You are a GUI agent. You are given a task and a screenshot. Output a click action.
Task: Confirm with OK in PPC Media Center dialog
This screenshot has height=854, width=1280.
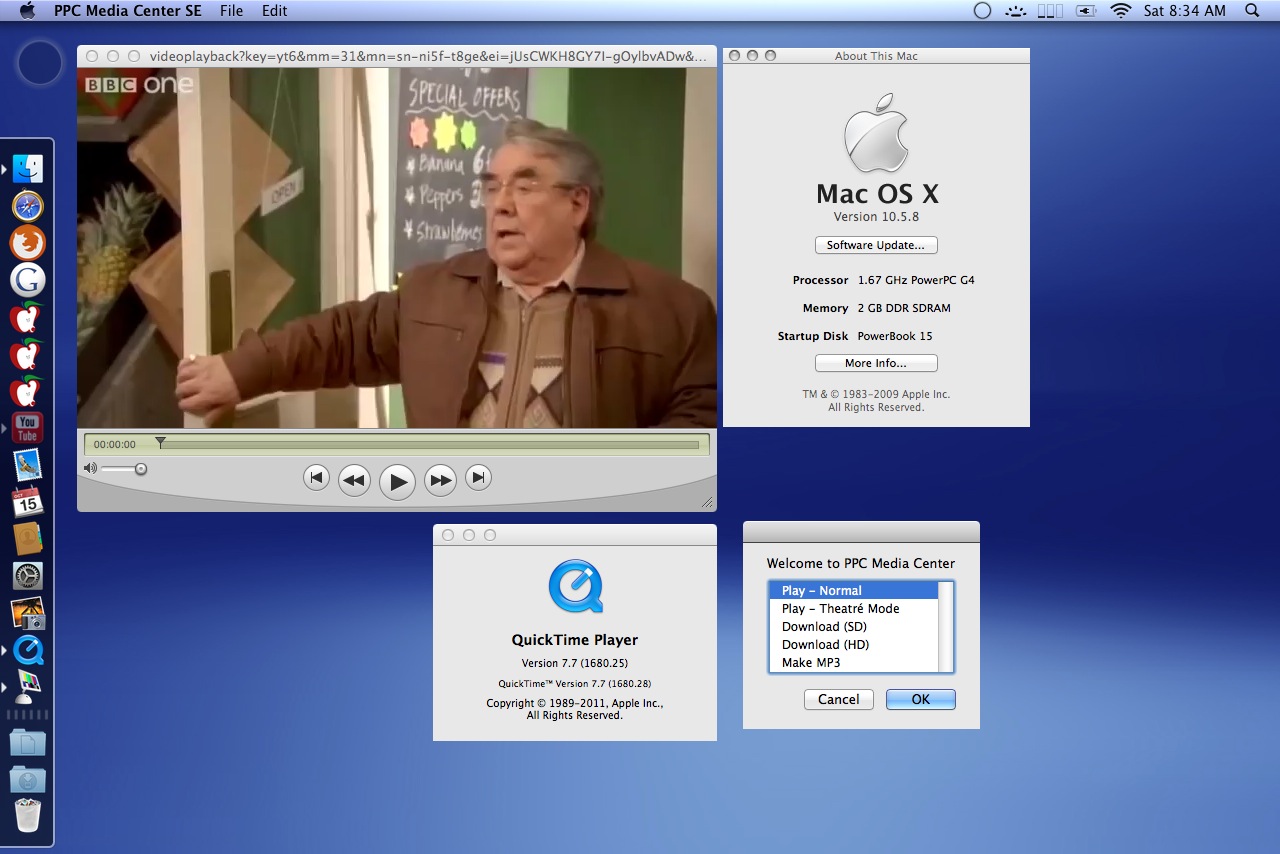[x=921, y=700]
